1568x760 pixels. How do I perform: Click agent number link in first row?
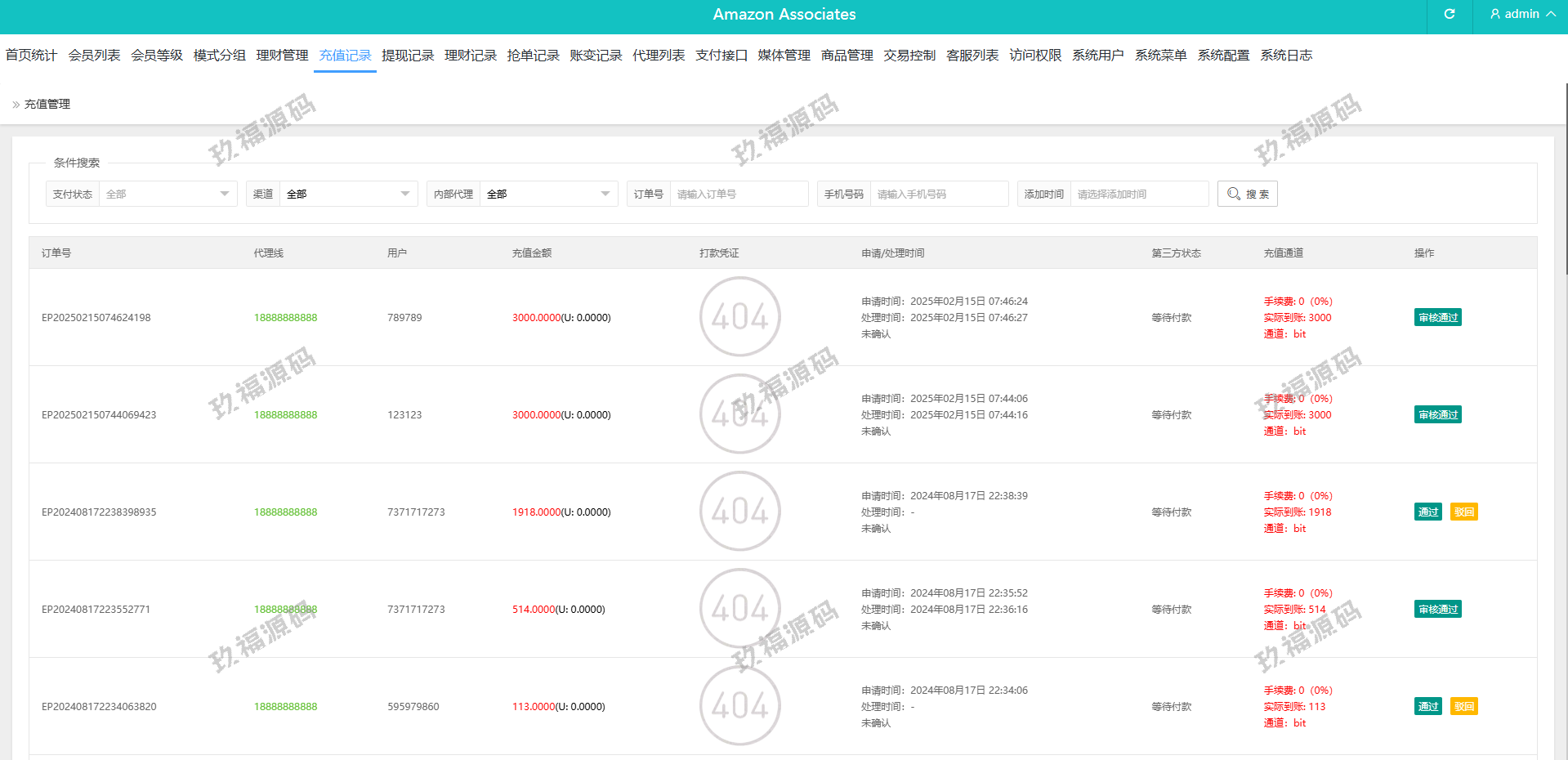285,318
